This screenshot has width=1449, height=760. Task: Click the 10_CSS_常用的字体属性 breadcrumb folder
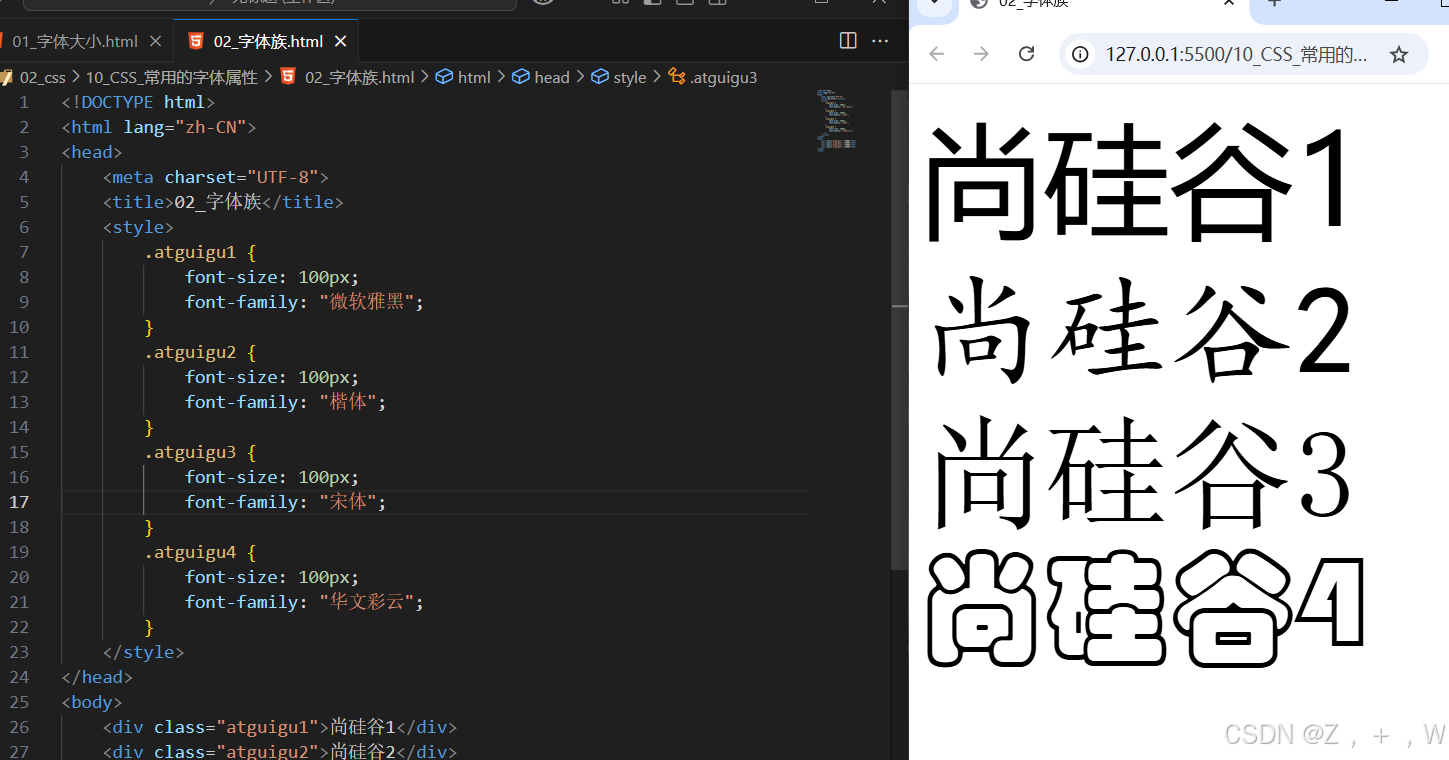click(171, 76)
